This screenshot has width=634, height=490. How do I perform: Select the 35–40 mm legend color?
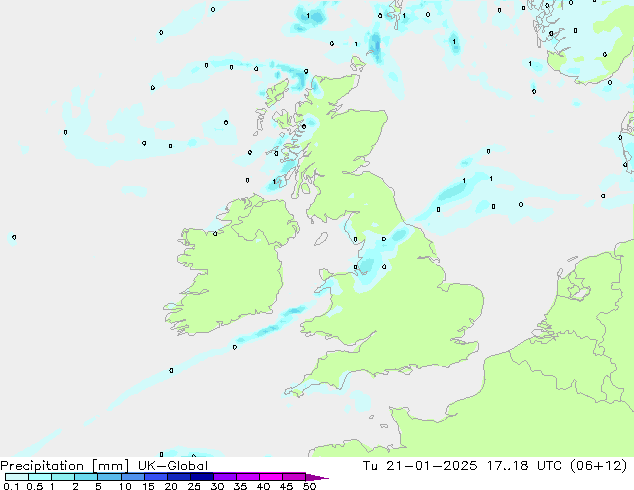[x=248, y=477]
